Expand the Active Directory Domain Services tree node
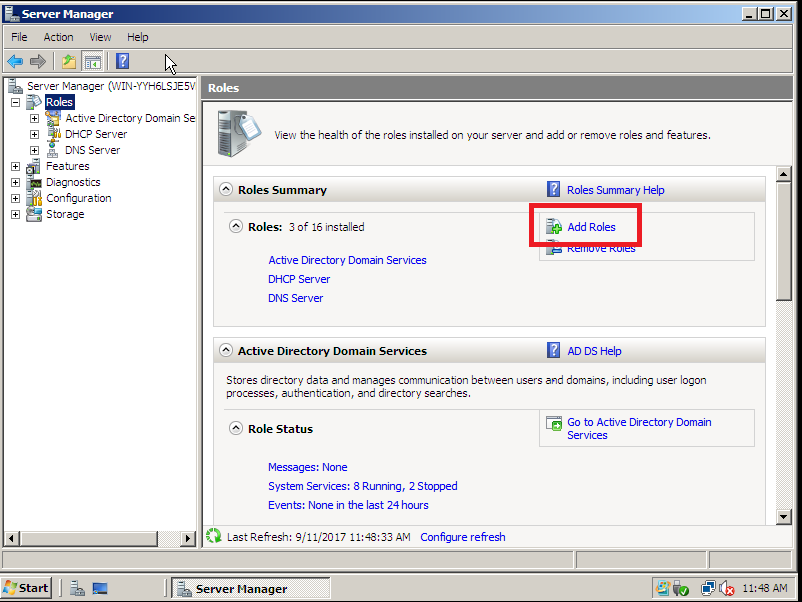The image size is (802, 602). (x=34, y=118)
